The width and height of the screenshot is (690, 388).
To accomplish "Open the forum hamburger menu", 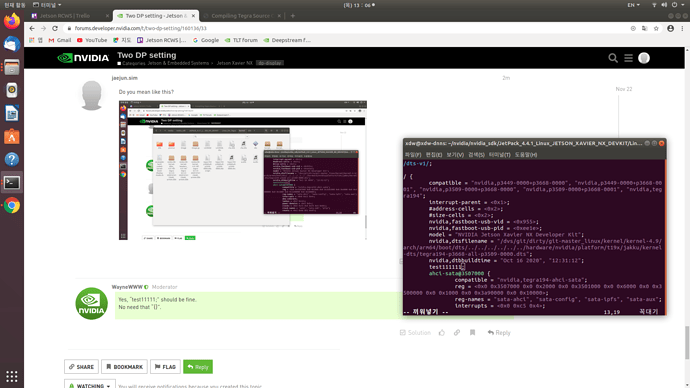I will click(x=628, y=58).
